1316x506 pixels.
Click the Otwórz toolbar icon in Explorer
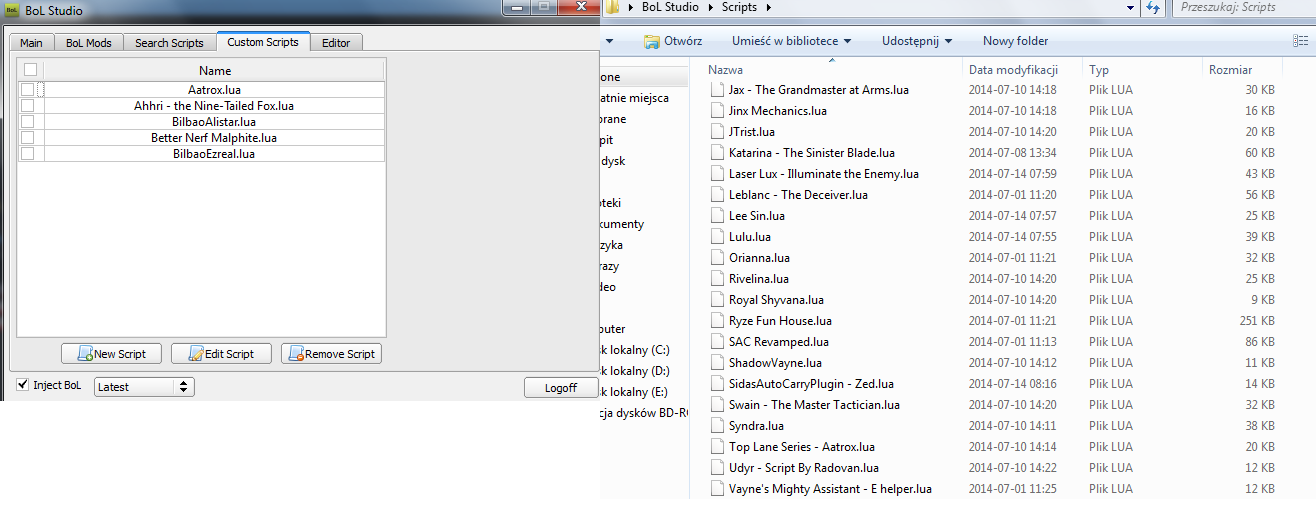[x=652, y=41]
